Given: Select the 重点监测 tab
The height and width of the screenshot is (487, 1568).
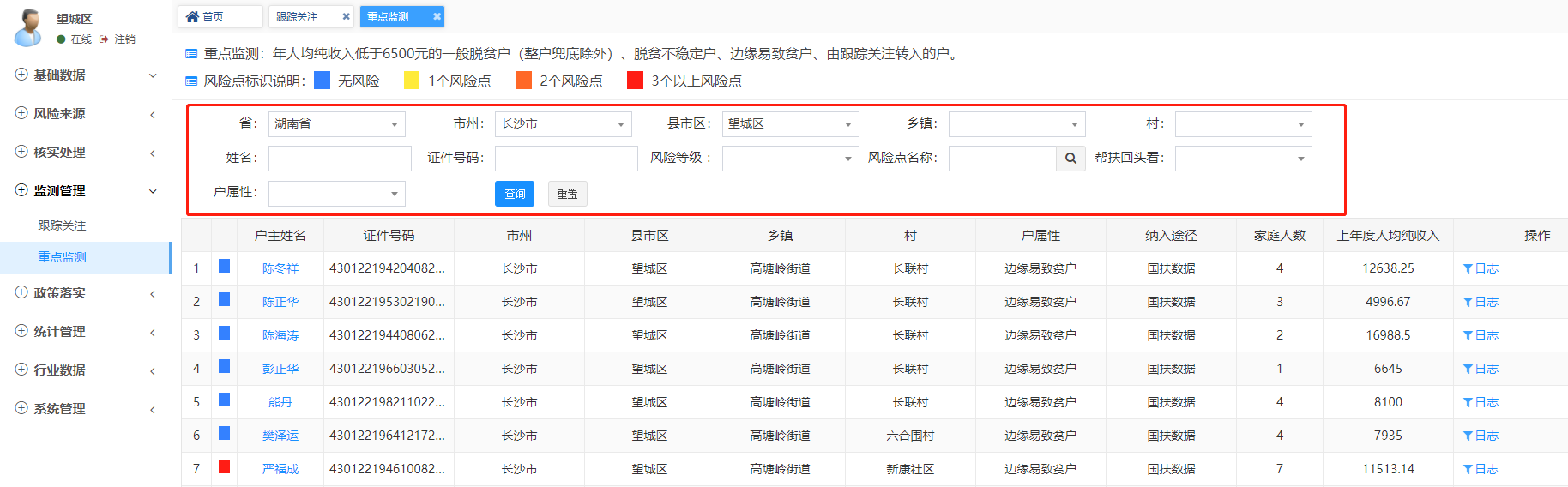Looking at the screenshot, I should [x=402, y=16].
